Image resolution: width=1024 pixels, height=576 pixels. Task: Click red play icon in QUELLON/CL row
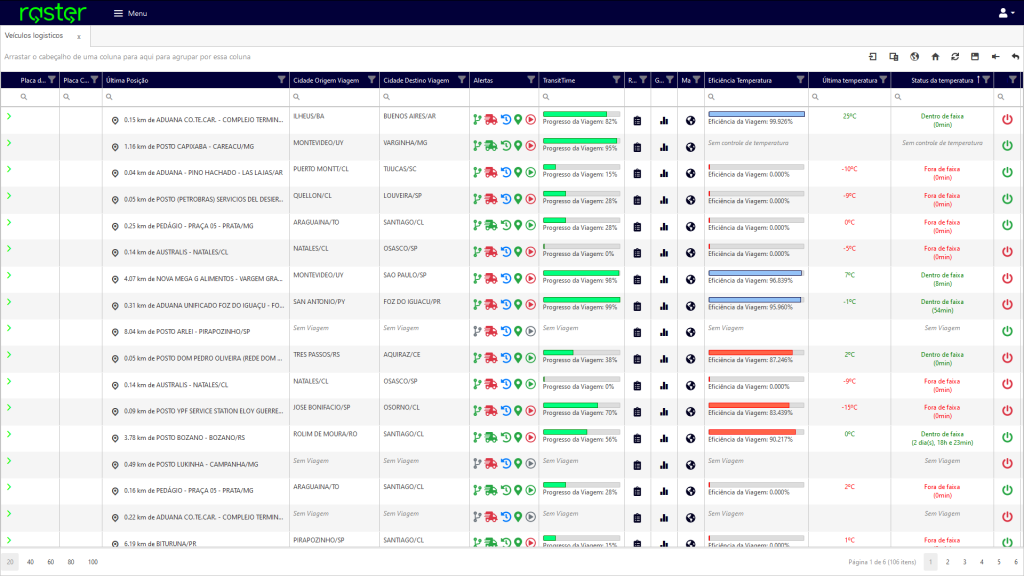pos(530,199)
